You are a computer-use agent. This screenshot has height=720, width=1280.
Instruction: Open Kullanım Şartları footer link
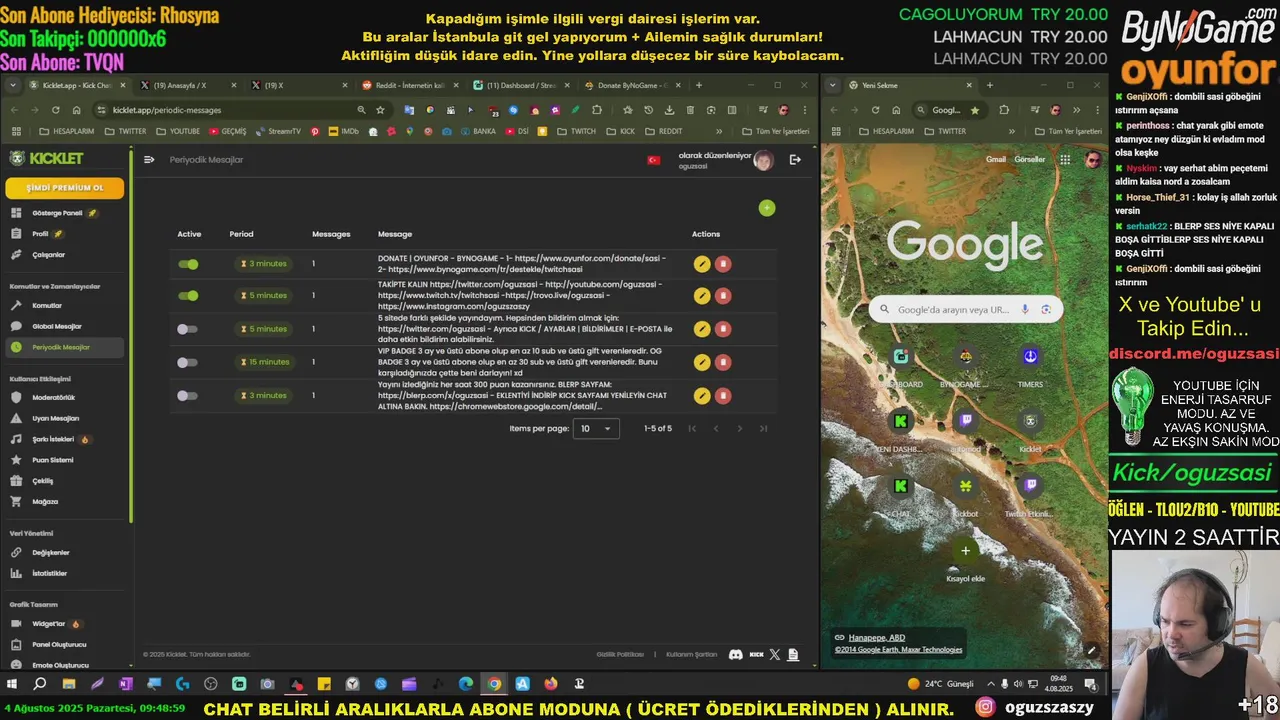coord(692,655)
